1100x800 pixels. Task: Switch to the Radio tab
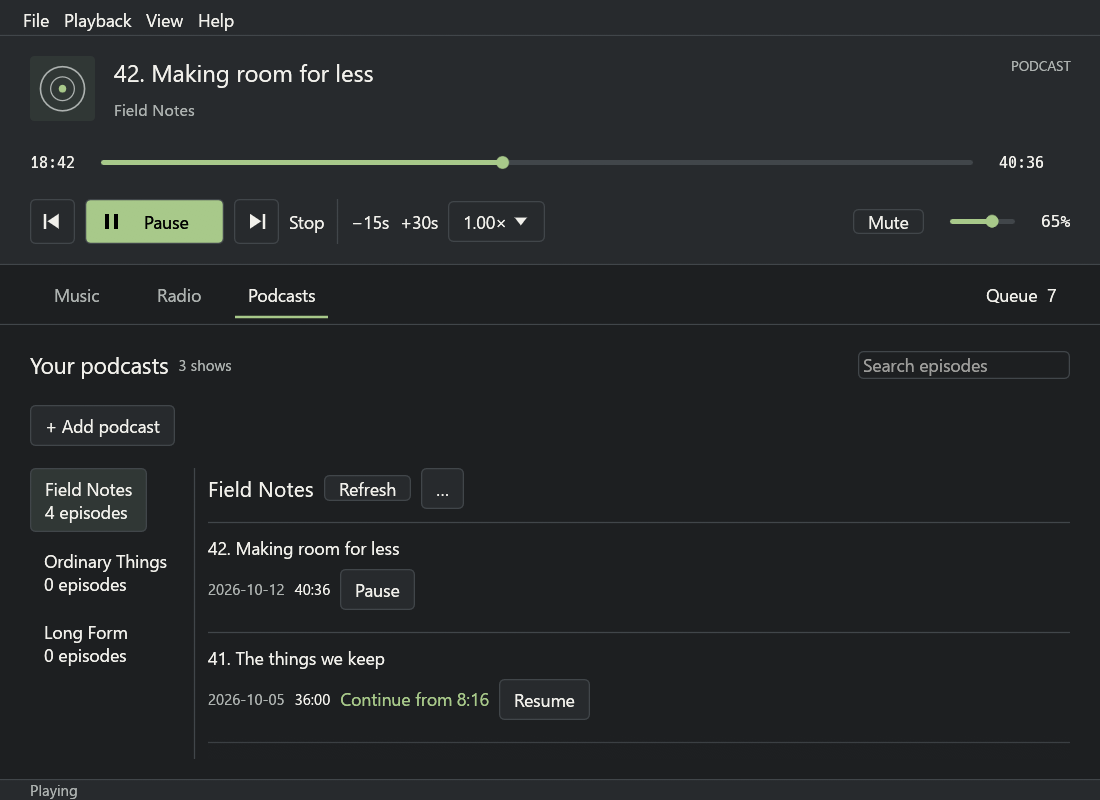(179, 295)
